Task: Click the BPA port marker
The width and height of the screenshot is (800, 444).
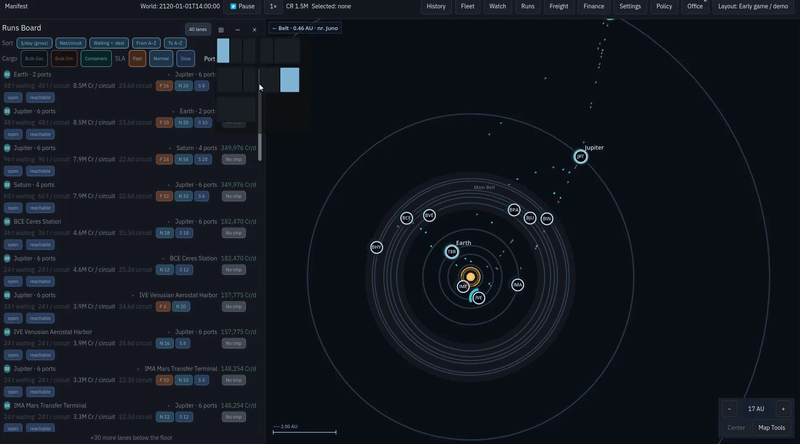Action: (514, 210)
